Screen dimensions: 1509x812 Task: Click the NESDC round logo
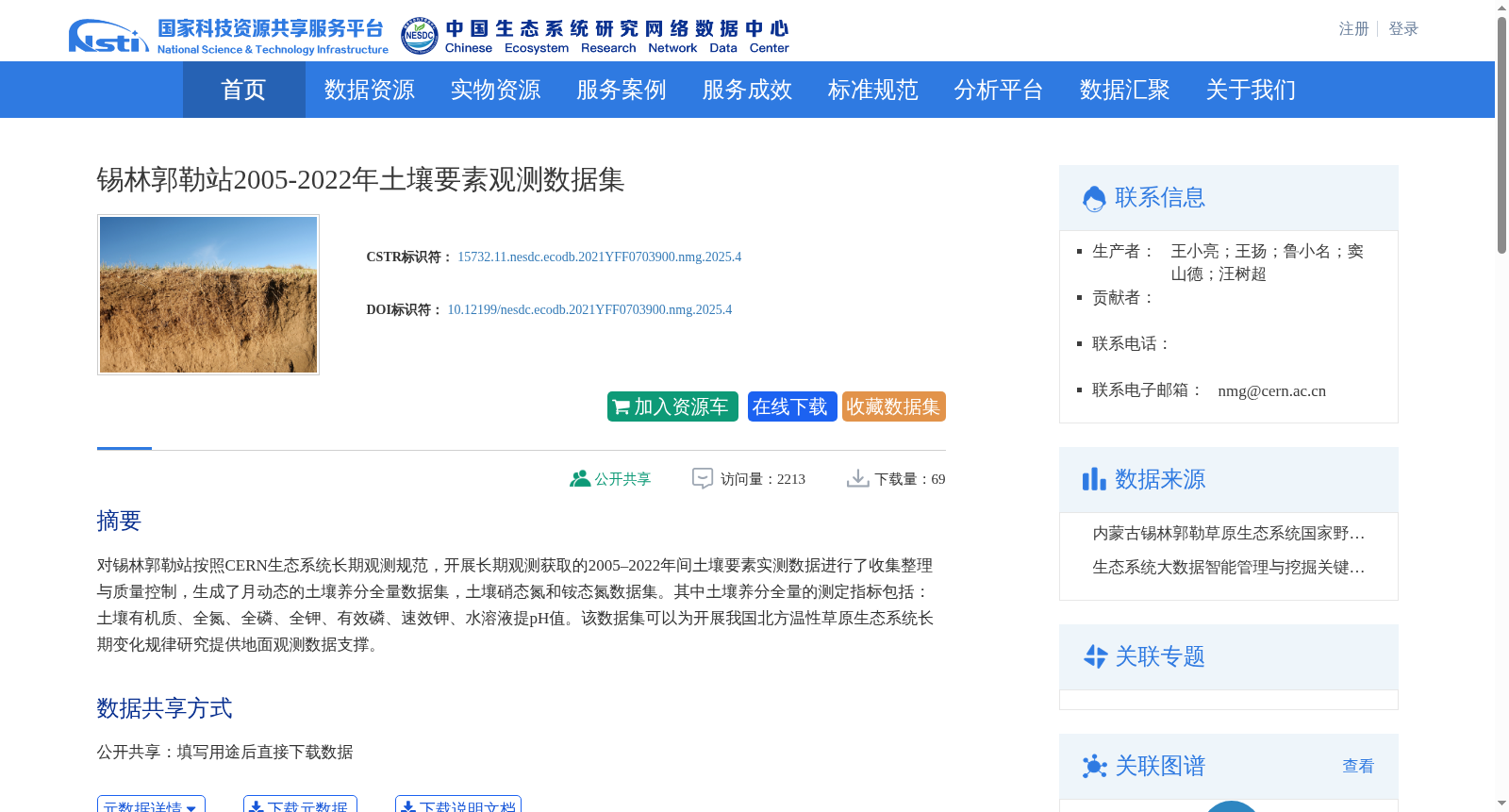click(419, 36)
